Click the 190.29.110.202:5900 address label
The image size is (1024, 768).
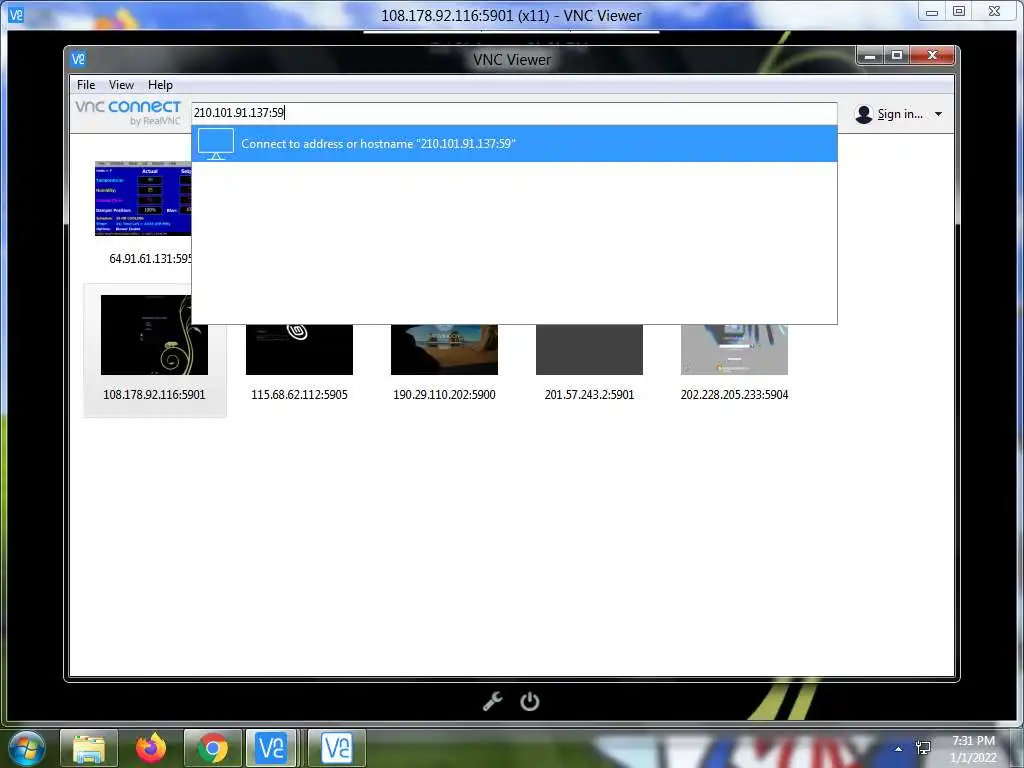coord(444,394)
